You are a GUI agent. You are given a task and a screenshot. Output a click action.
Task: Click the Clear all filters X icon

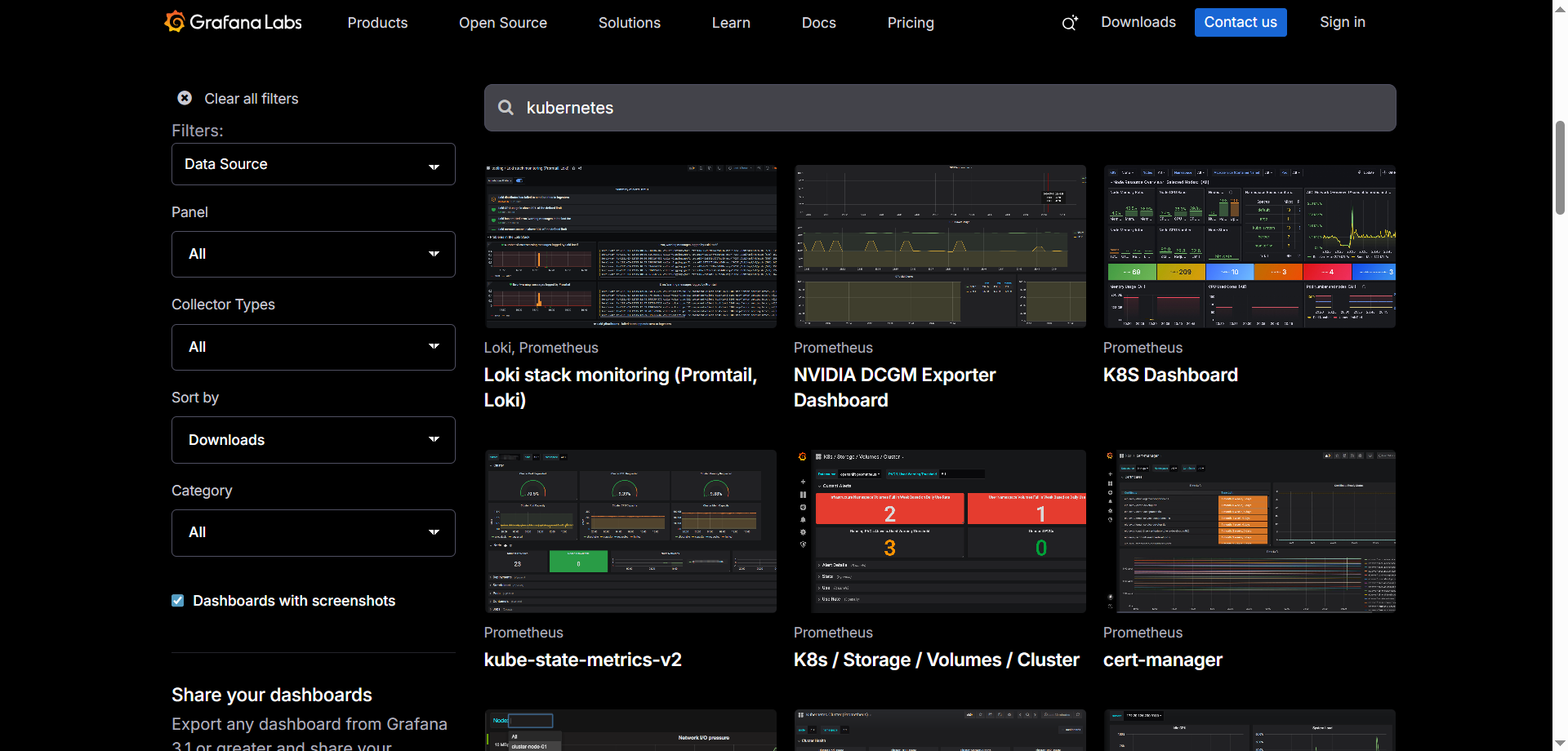pos(185,98)
